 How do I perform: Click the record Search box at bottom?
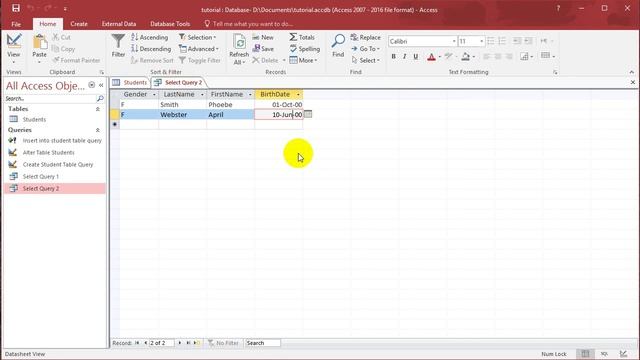(262, 343)
